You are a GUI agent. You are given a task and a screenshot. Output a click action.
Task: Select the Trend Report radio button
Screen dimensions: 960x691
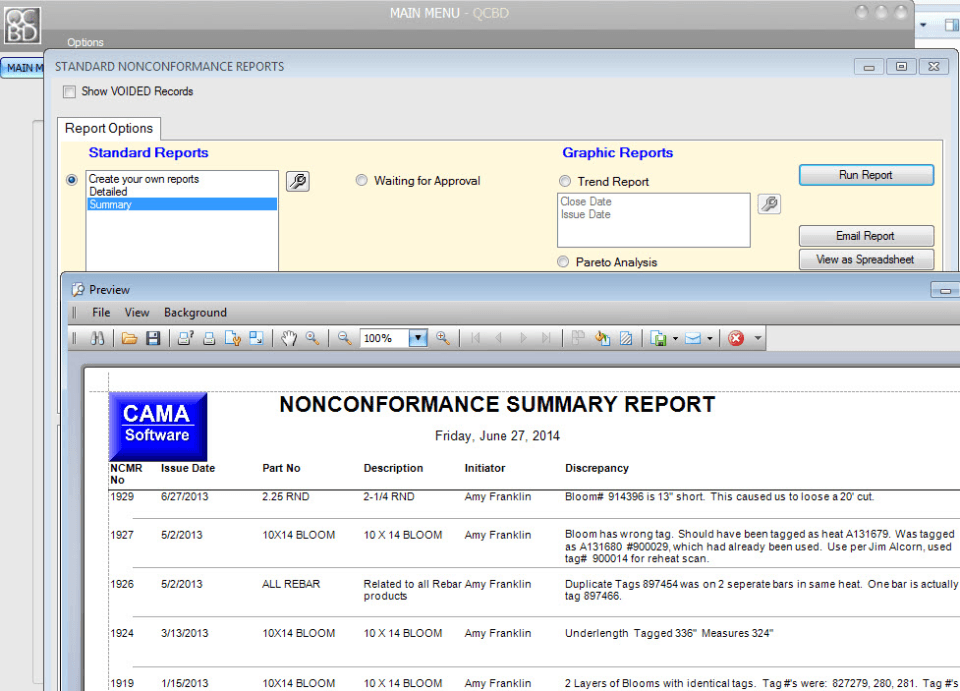564,181
